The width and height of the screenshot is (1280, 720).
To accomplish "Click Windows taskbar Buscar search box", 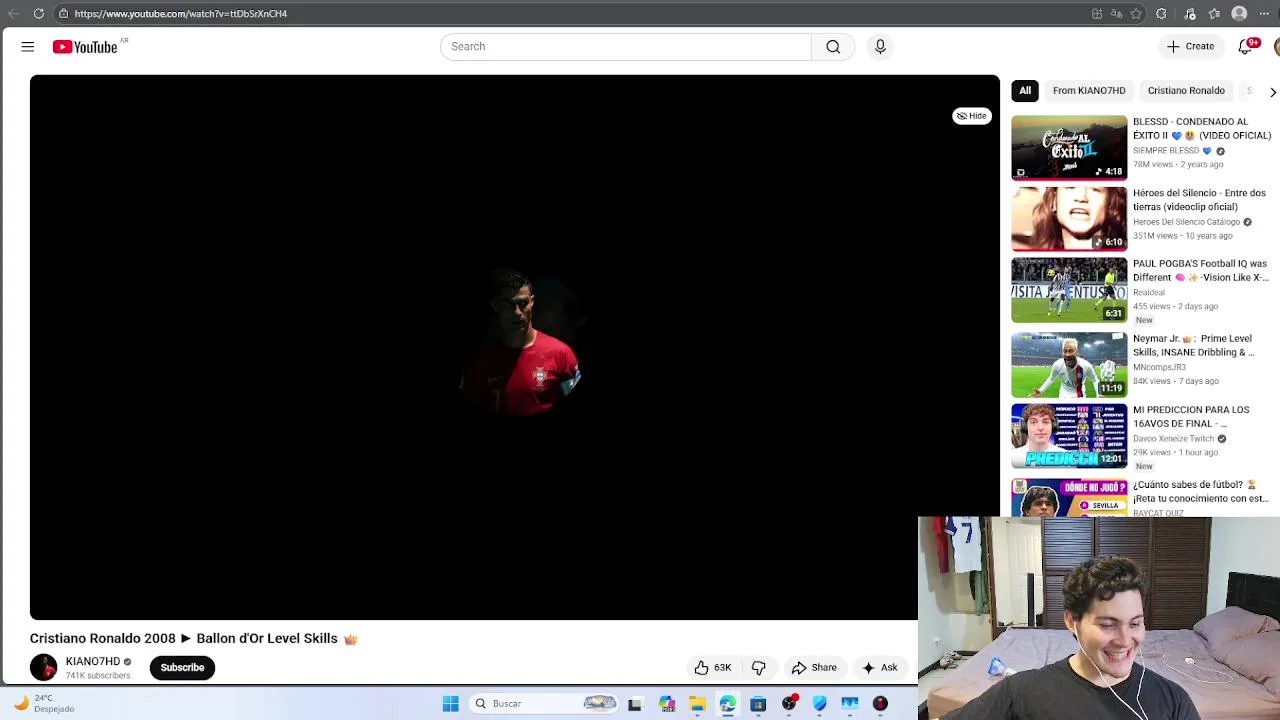I will (x=545, y=704).
